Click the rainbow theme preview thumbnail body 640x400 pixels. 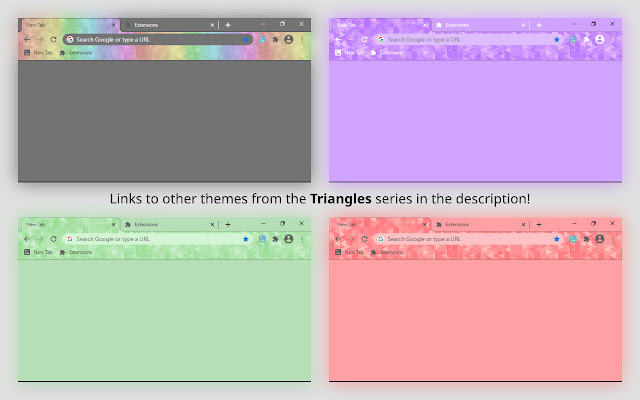[x=164, y=121]
